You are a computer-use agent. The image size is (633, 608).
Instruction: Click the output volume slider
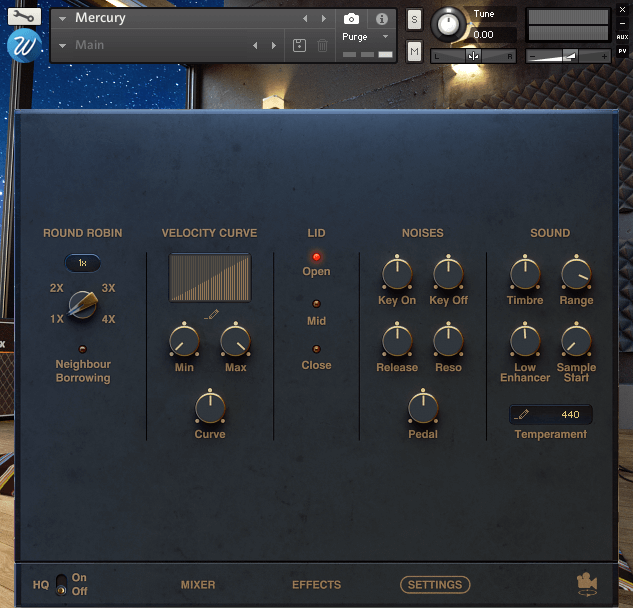coord(567,56)
